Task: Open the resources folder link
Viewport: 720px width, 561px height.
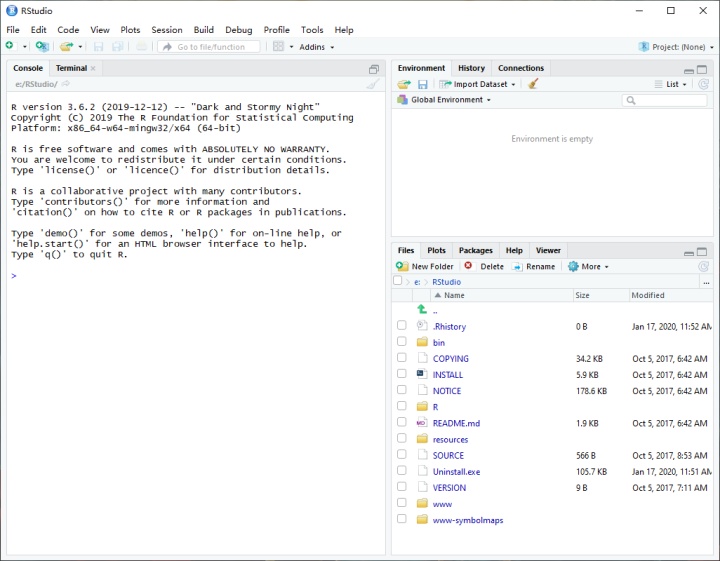Action: pyautogui.click(x=450, y=439)
